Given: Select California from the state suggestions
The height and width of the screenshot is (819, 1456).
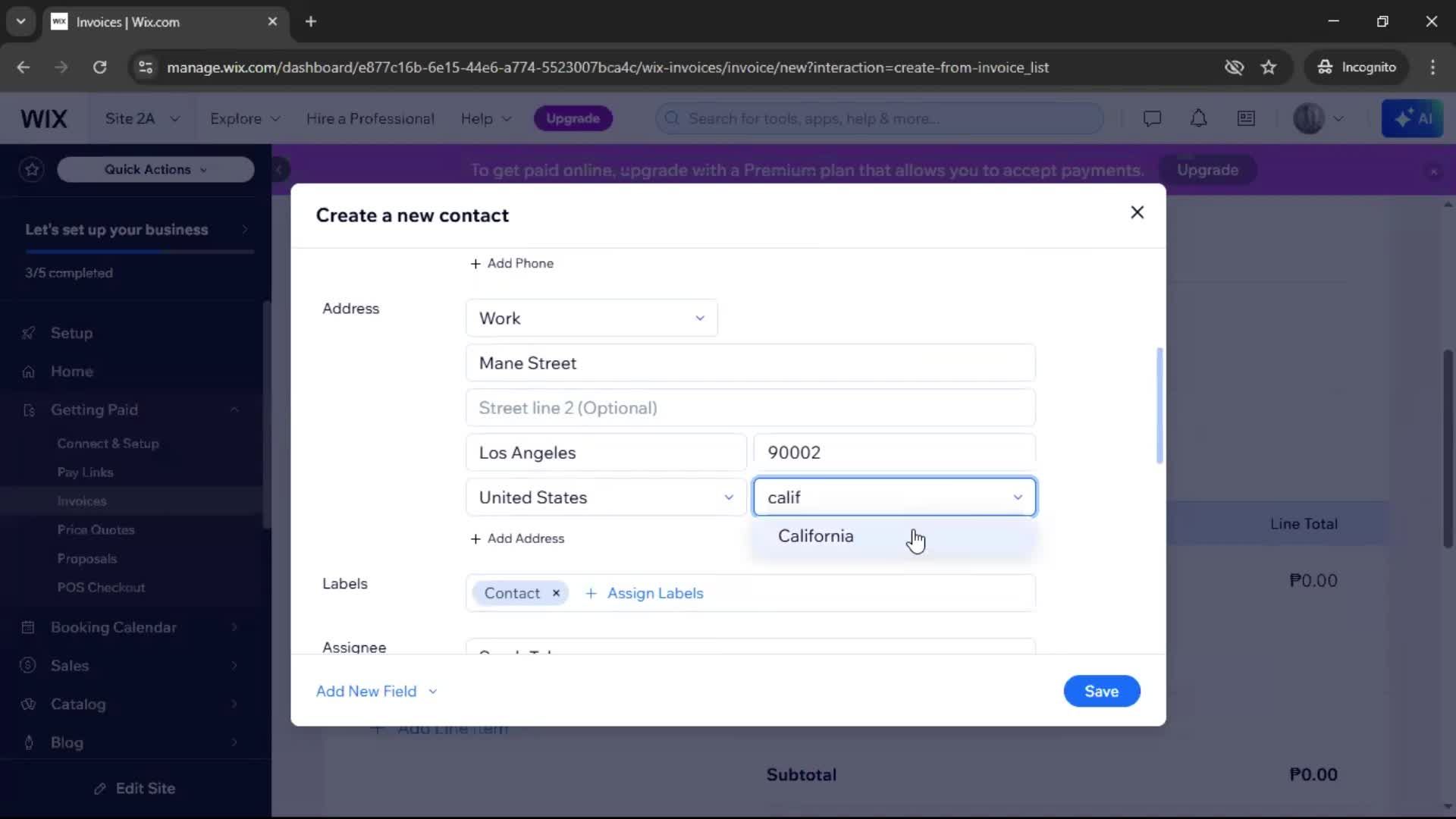Looking at the screenshot, I should pyautogui.click(x=893, y=536).
